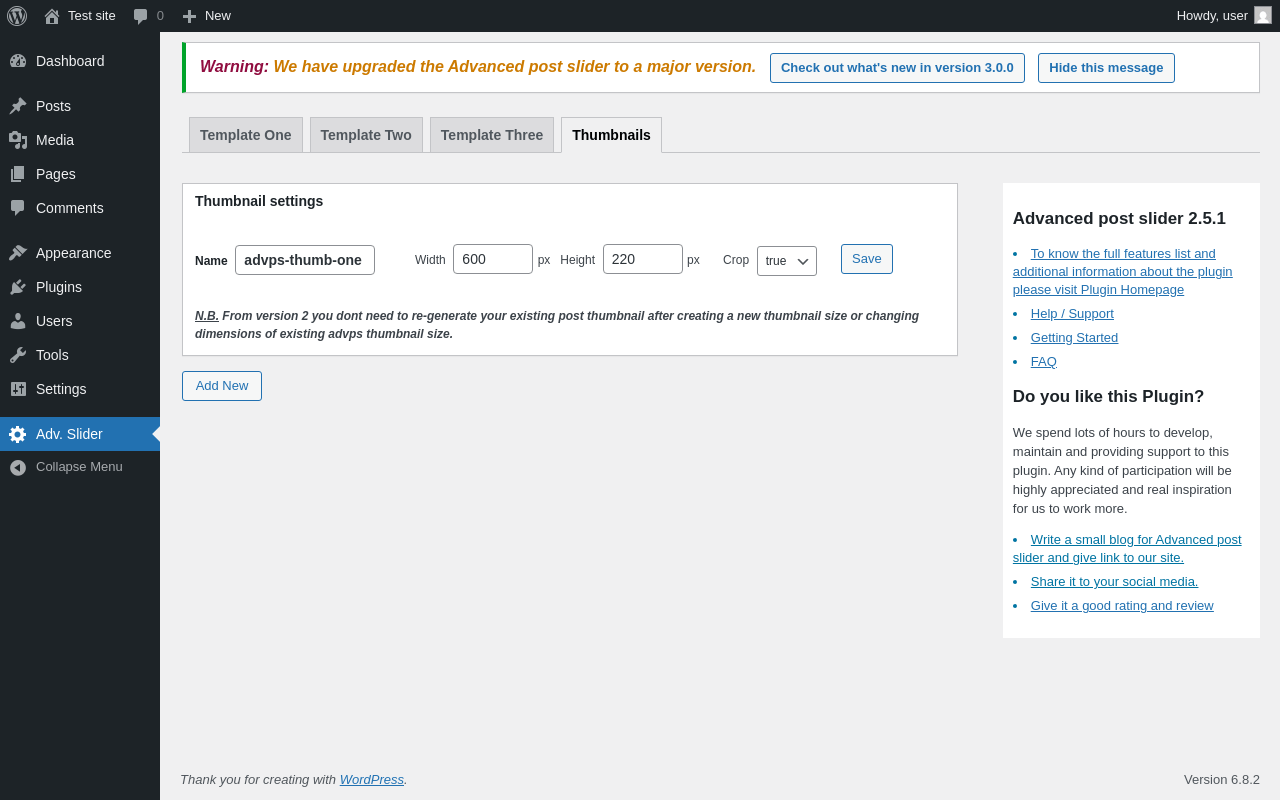
Task: Click the Users person icon
Action: coord(18,321)
